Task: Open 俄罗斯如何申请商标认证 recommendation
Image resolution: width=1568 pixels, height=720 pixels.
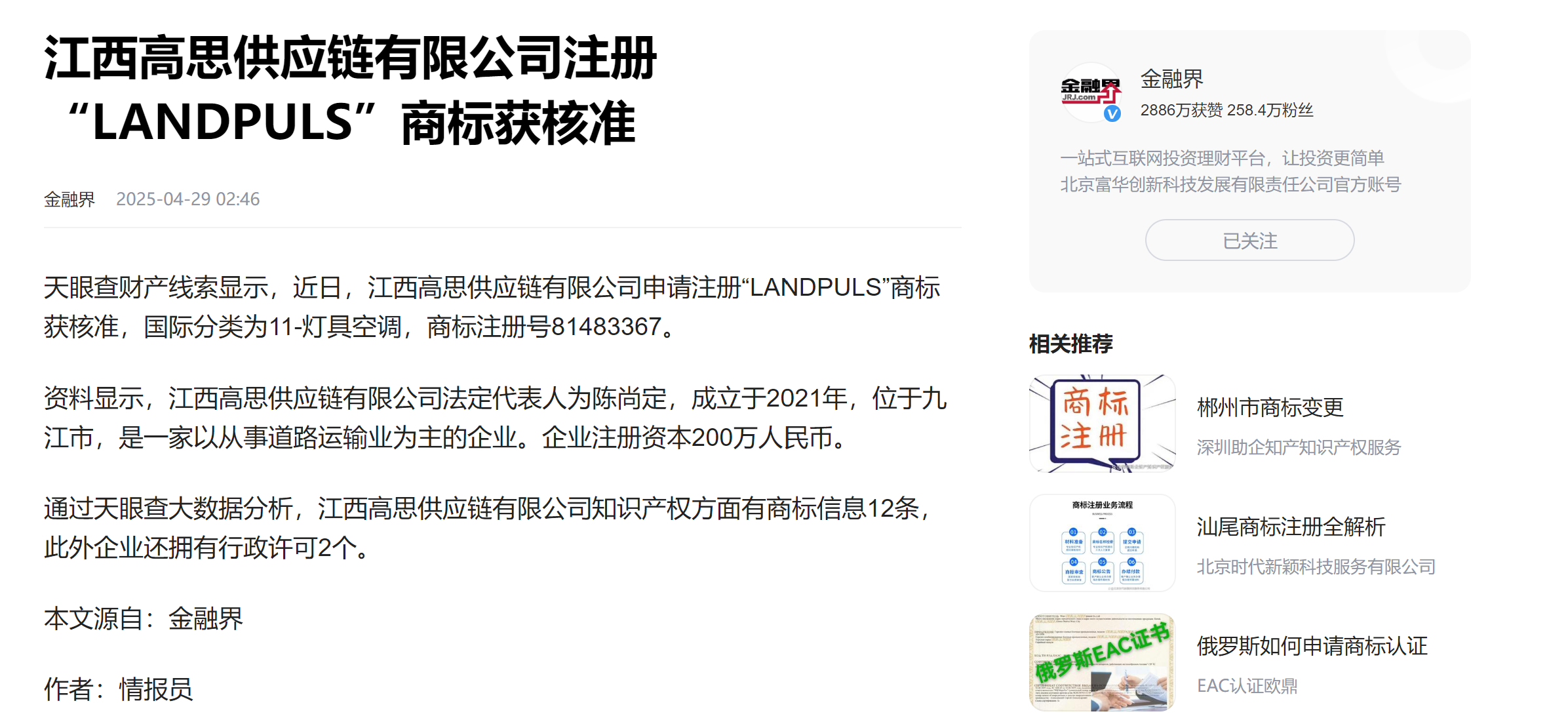Action: point(1312,646)
